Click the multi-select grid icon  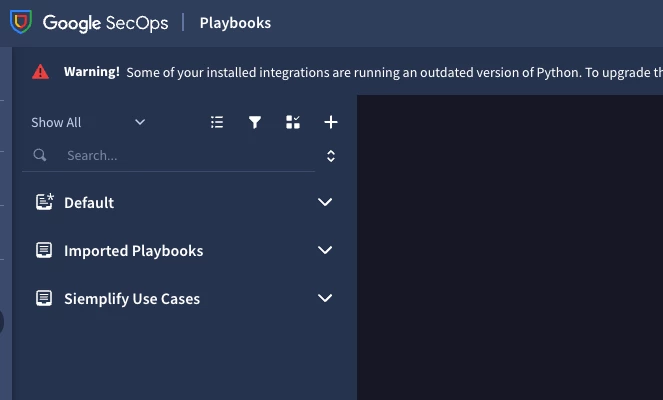pos(293,122)
